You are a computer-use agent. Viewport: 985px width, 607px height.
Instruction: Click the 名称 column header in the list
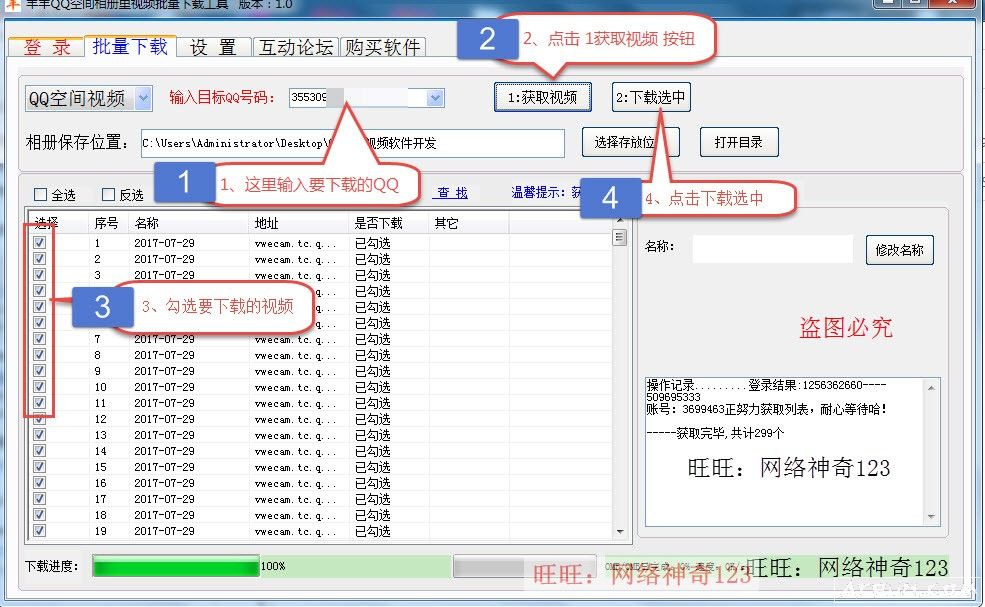[146, 223]
